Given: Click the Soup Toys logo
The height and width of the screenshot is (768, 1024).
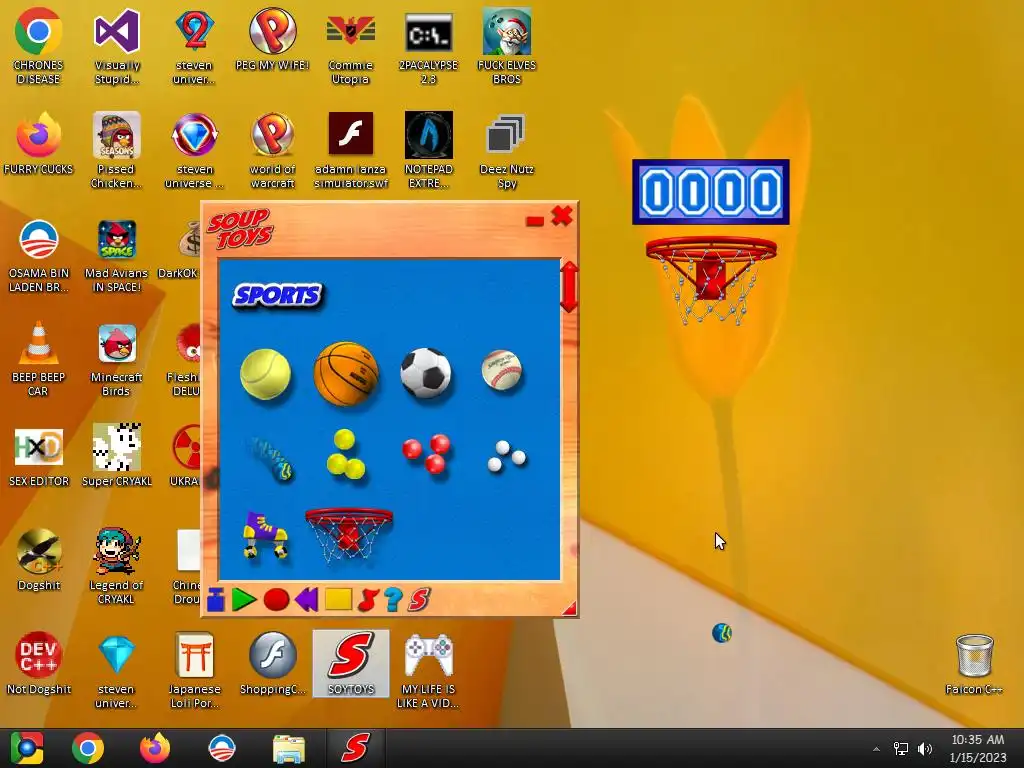Looking at the screenshot, I should 240,229.
